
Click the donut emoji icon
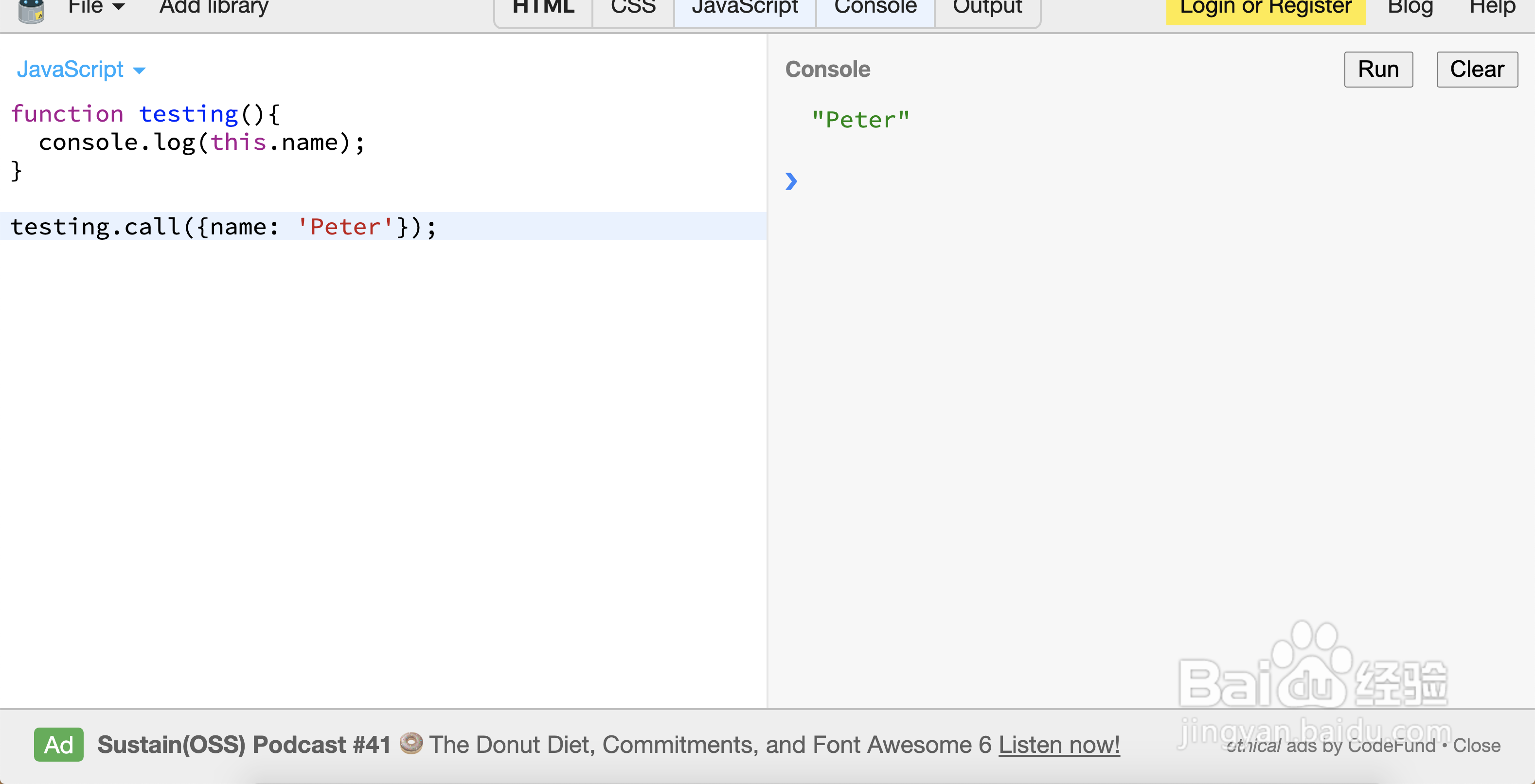point(411,743)
